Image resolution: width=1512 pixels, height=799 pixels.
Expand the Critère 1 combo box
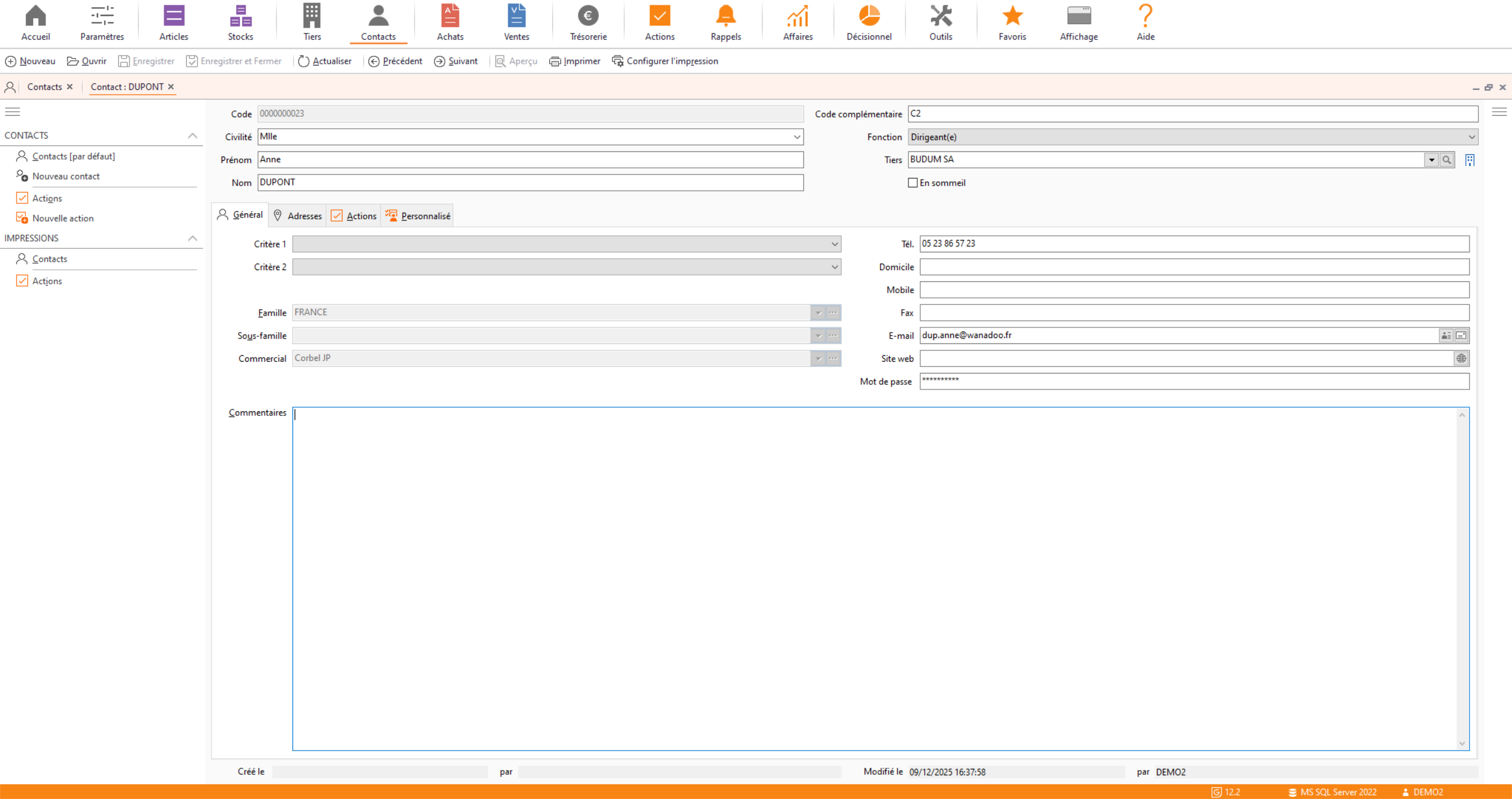835,244
